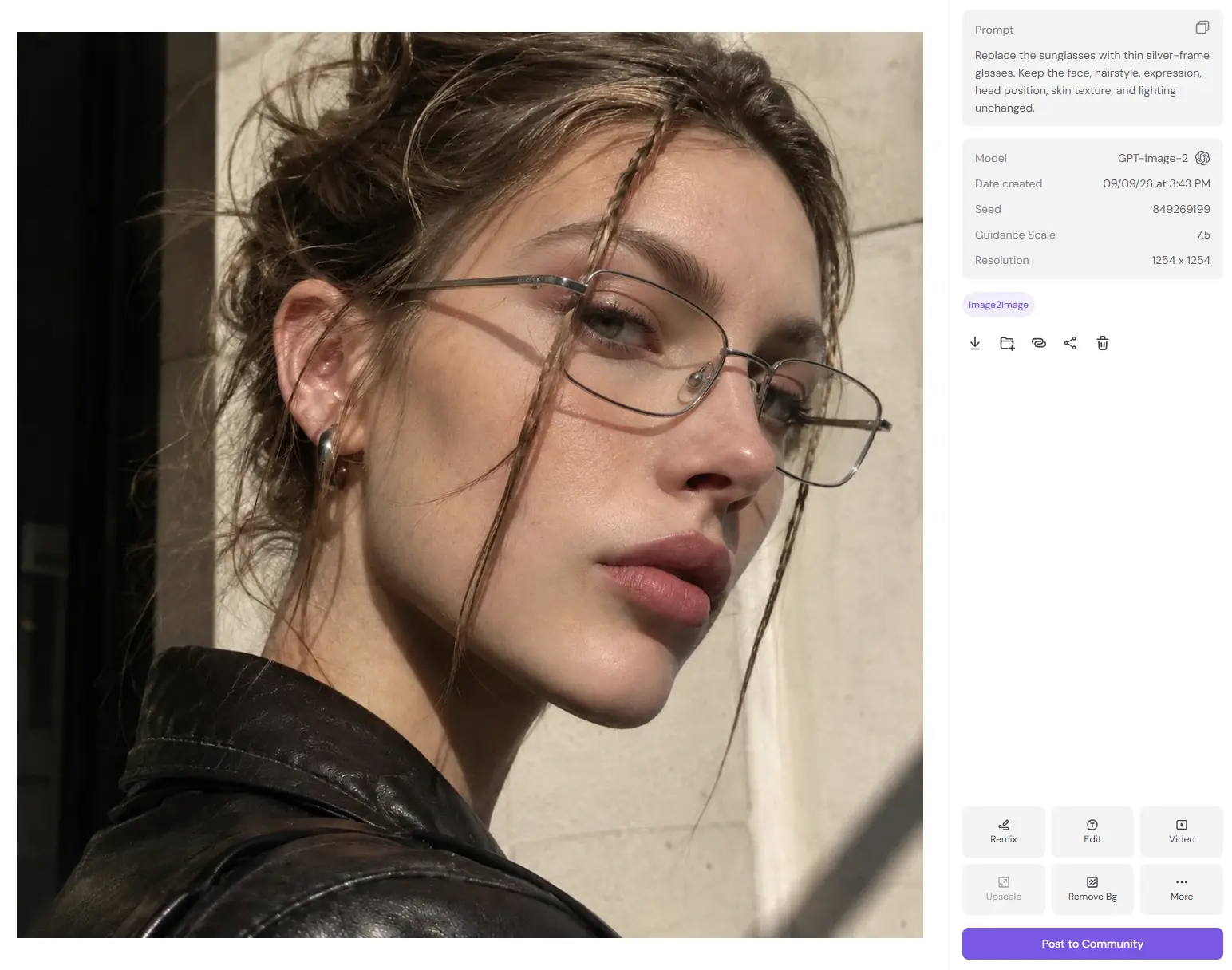Copy link using the chain icon
This screenshot has height=970, width=1232.
point(1039,343)
